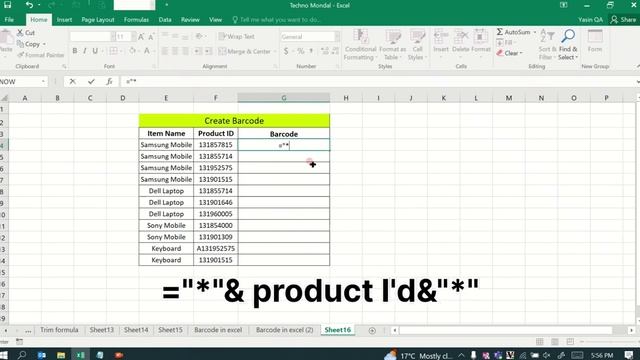Click Tell me what you want to do
Image resolution: width=640 pixels, height=360 pixels.
pyautogui.click(x=276, y=20)
